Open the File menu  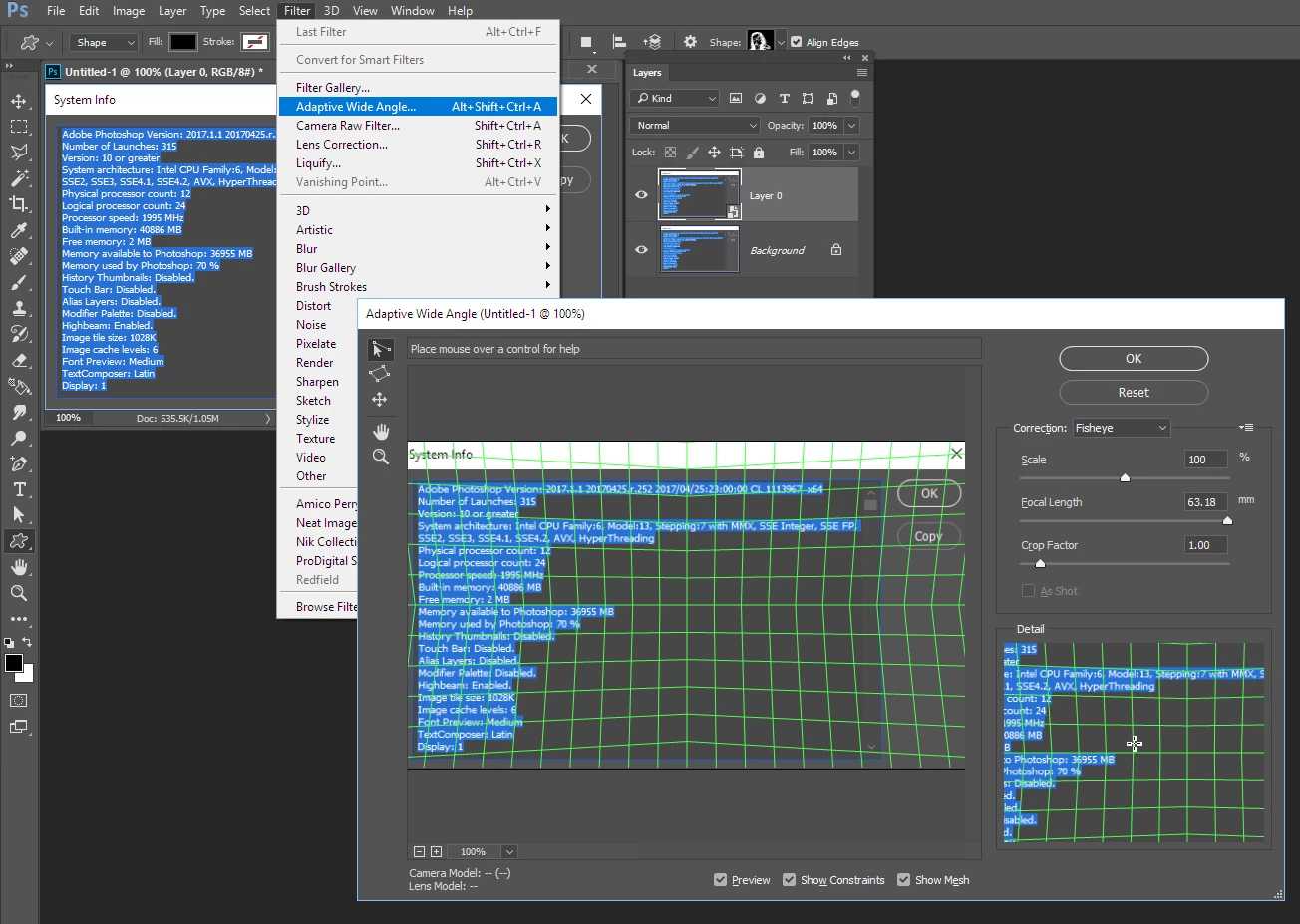point(56,11)
